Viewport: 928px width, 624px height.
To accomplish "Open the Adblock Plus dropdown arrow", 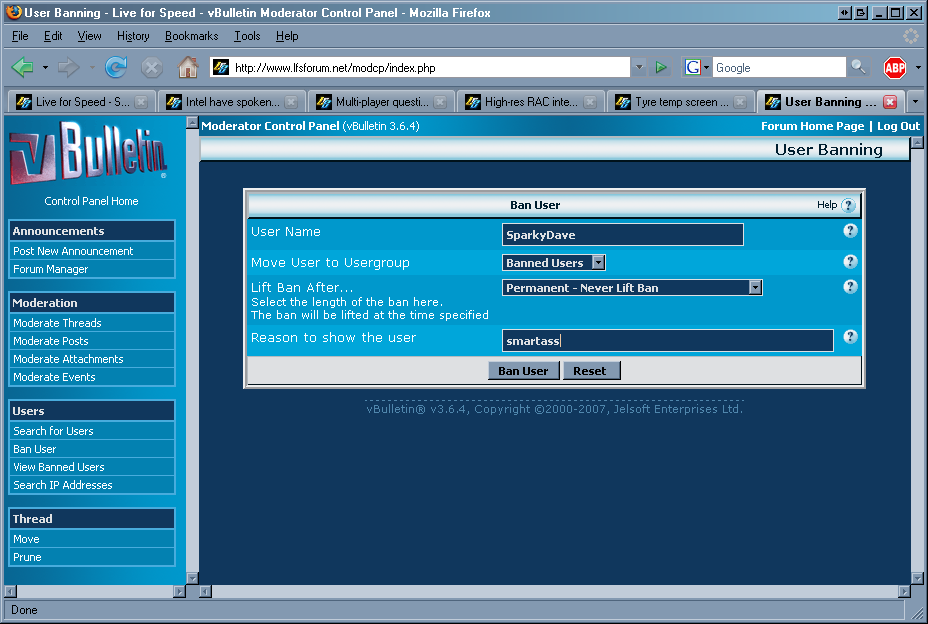I will [918, 67].
